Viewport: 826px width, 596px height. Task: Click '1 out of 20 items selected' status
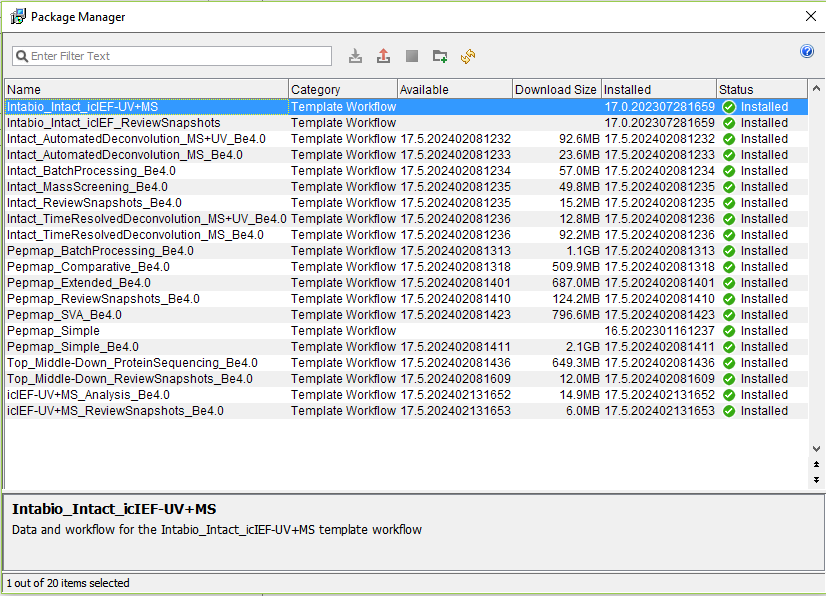[x=68, y=583]
